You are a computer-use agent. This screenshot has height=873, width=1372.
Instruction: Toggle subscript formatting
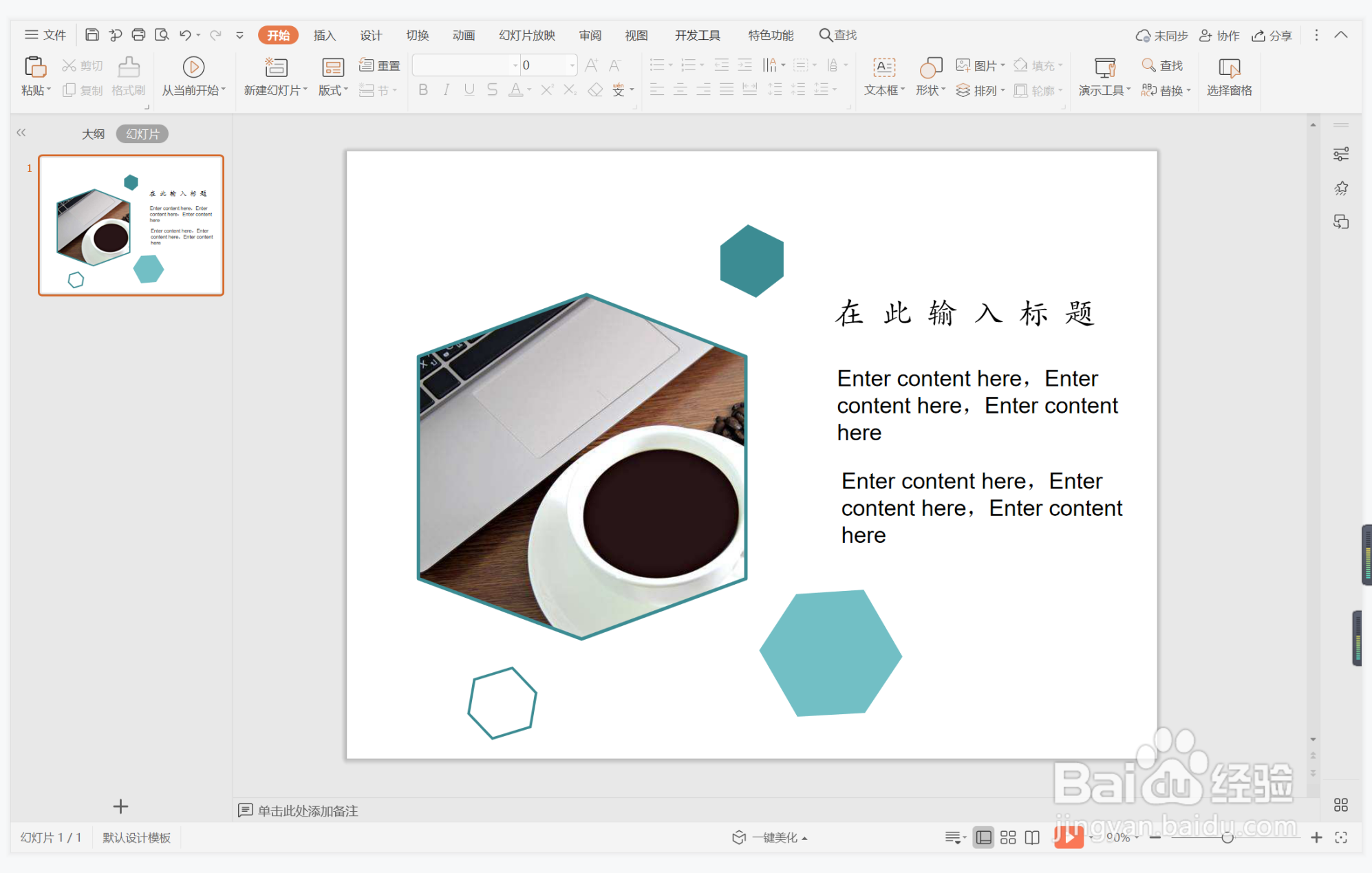click(x=570, y=89)
